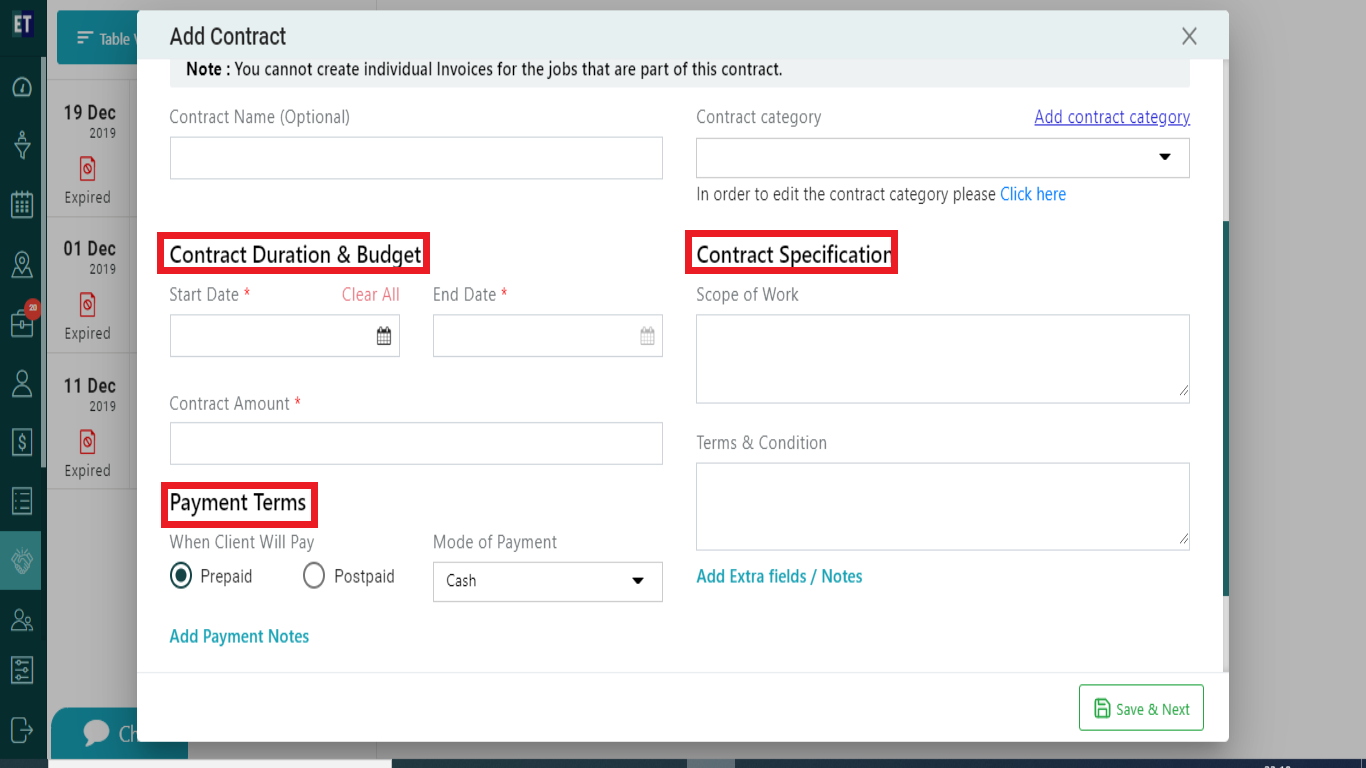Image resolution: width=1366 pixels, height=768 pixels.
Task: Click the Save & Next button
Action: (1141, 708)
